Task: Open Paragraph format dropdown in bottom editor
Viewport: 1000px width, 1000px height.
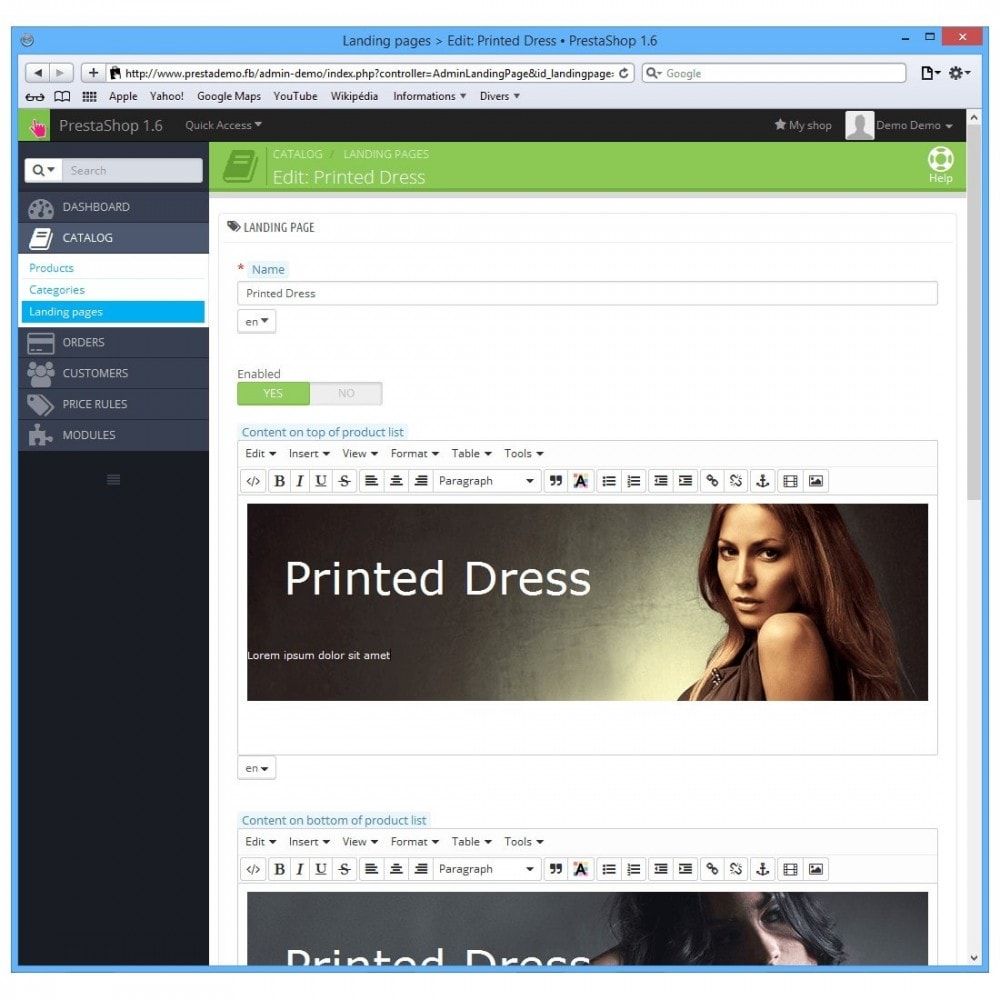Action: [x=487, y=869]
